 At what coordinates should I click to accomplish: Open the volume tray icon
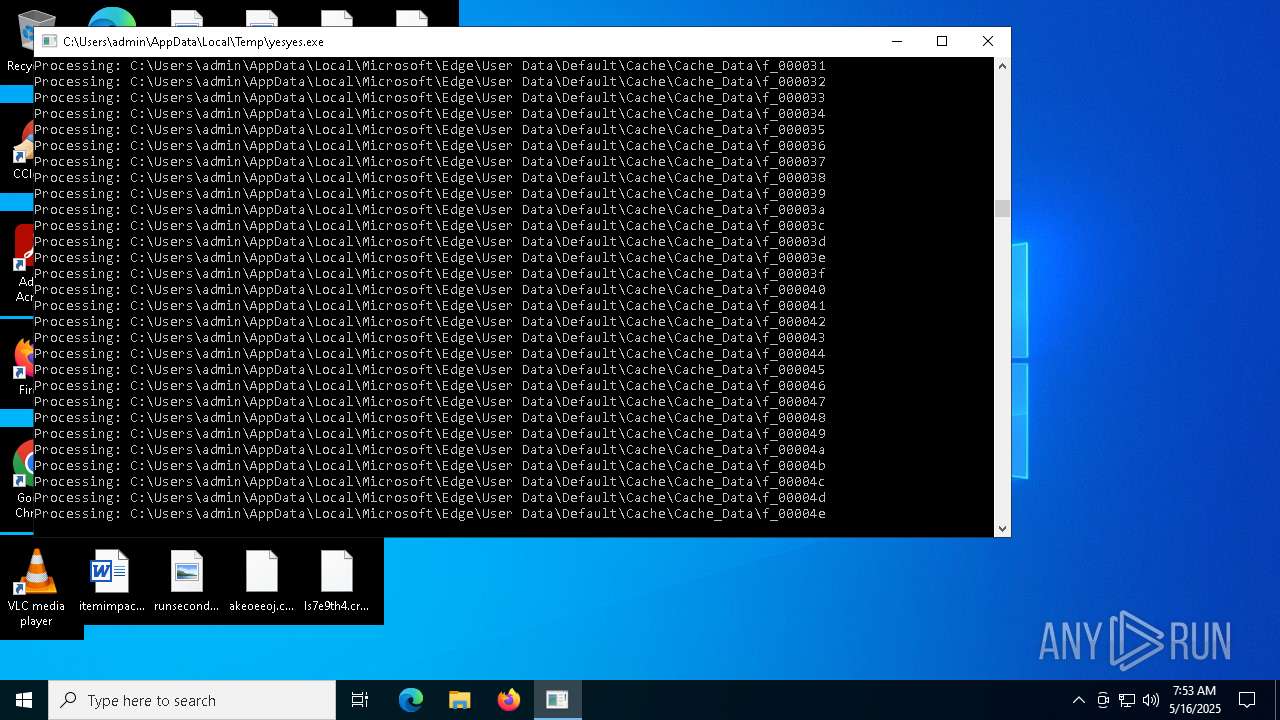click(1151, 700)
